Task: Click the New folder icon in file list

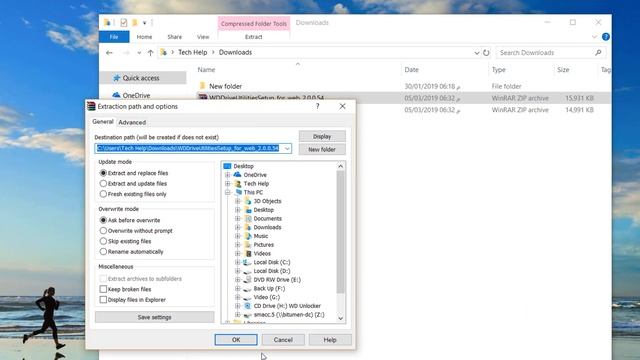Action: [x=202, y=86]
